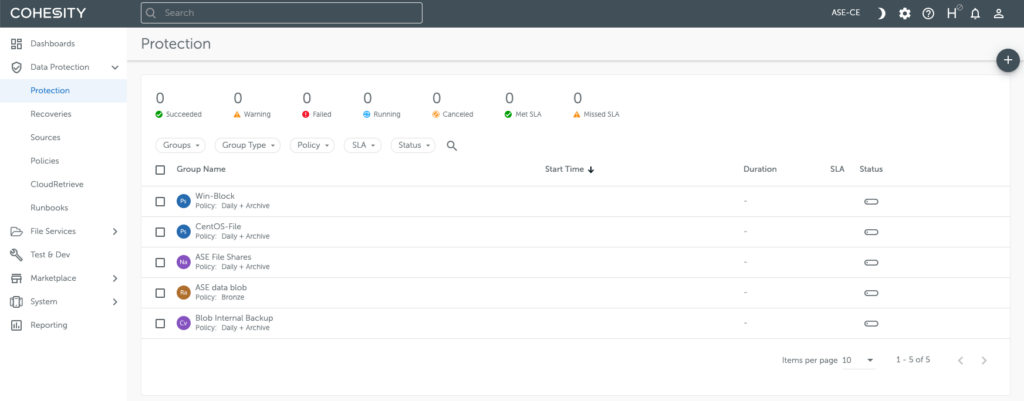Image resolution: width=1024 pixels, height=401 pixels.
Task: Click the filter search magnifier icon
Action: click(452, 145)
